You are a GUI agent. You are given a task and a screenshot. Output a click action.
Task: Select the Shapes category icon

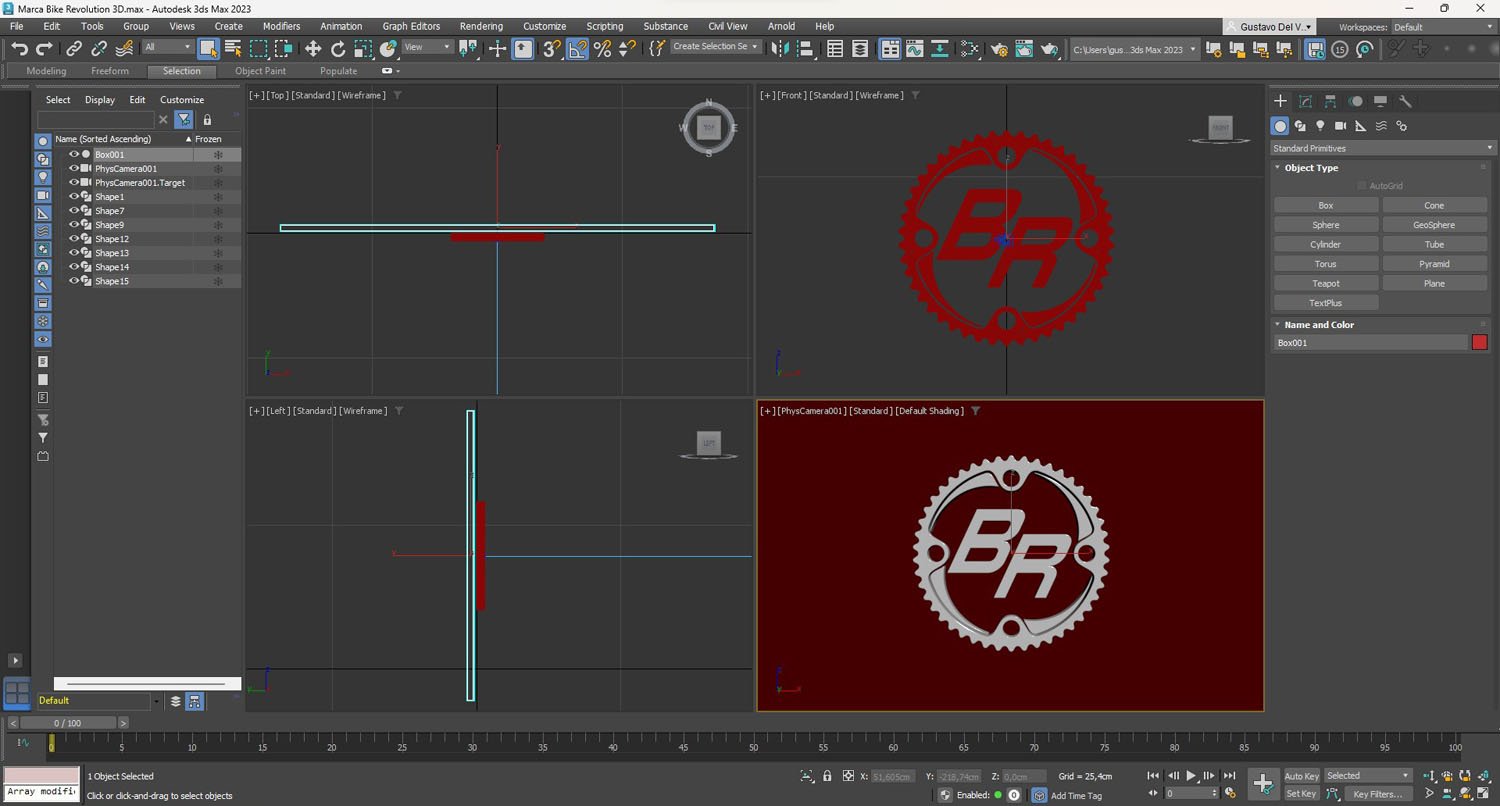pyautogui.click(x=1300, y=126)
